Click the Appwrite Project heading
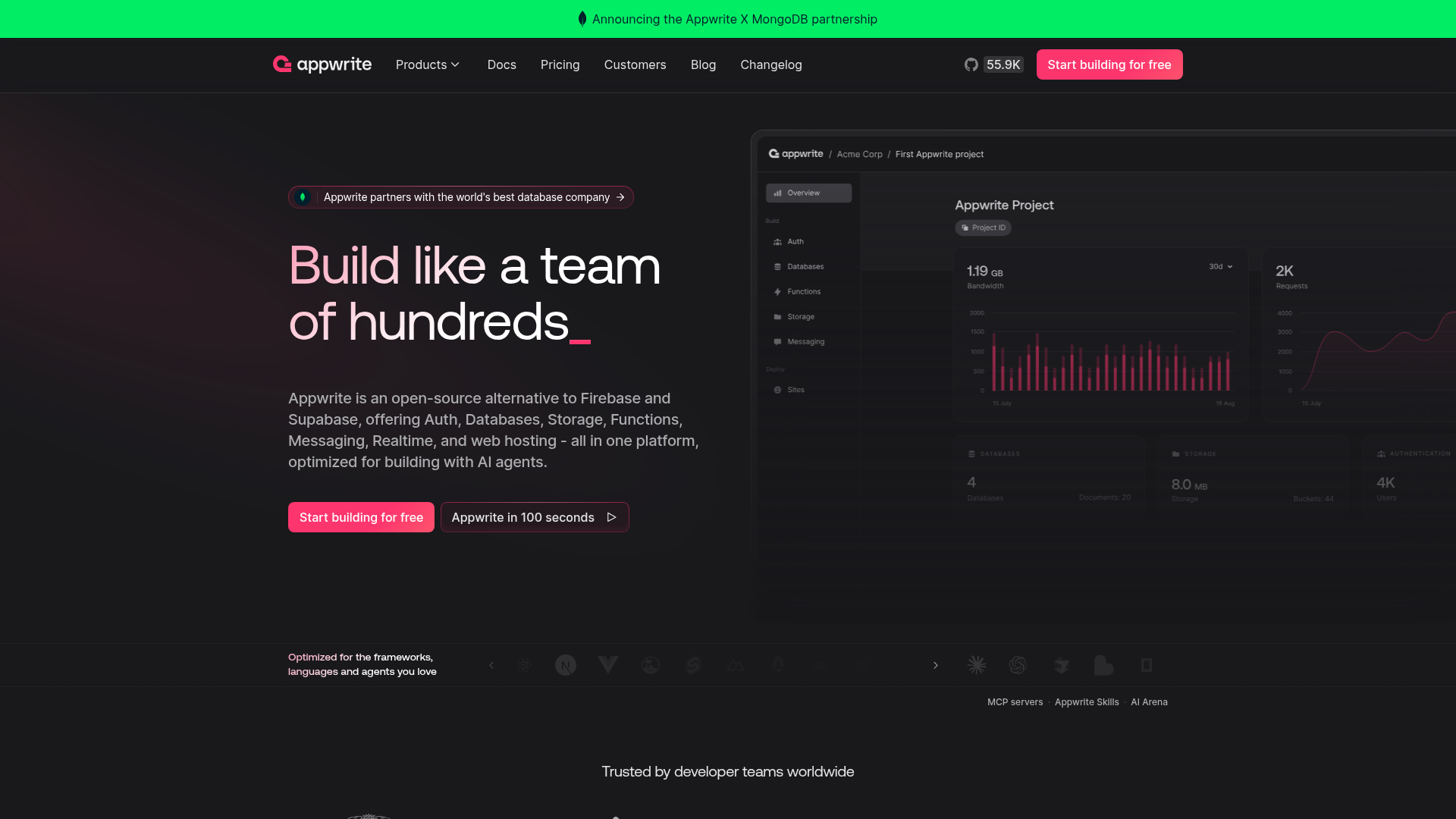1456x819 pixels. (1004, 206)
